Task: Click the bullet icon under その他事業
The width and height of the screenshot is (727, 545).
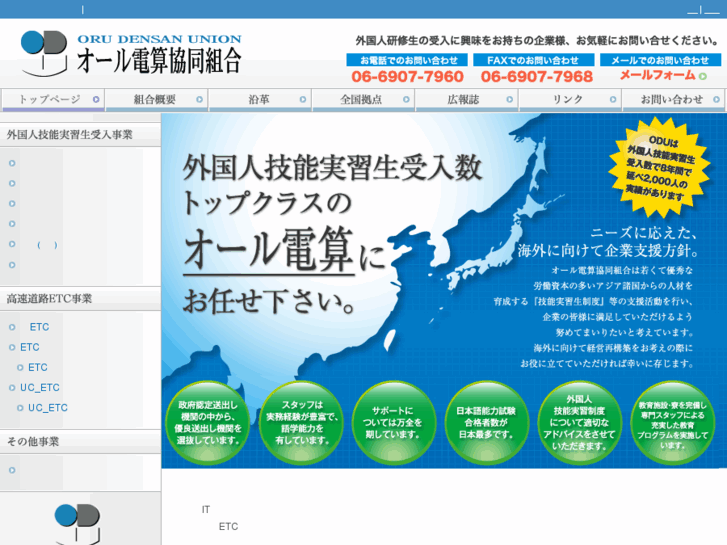Action: 12,470
